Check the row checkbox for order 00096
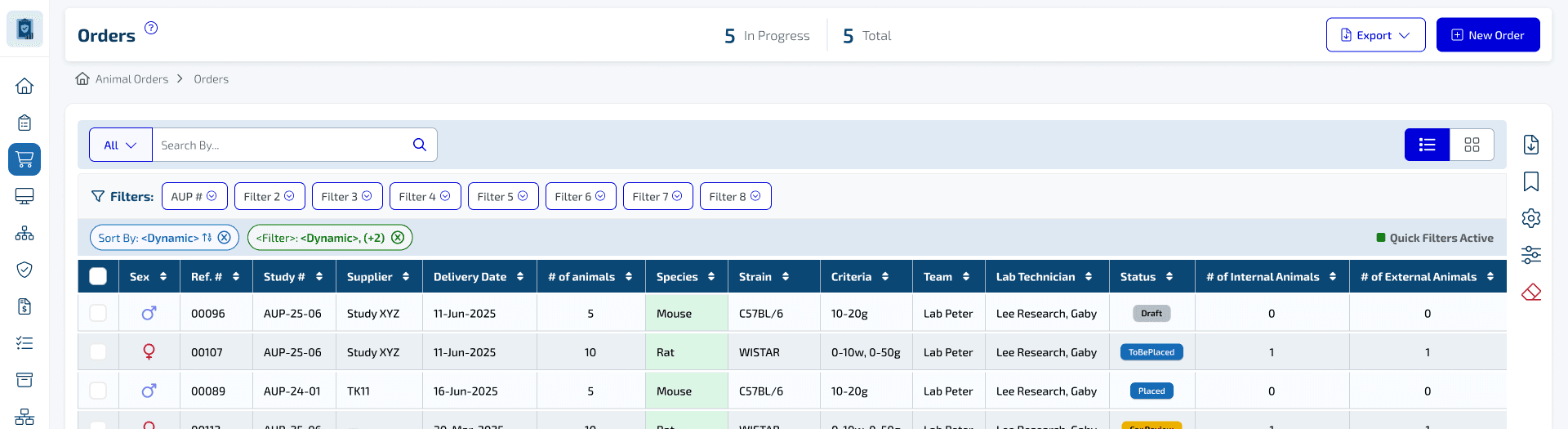 pos(98,314)
